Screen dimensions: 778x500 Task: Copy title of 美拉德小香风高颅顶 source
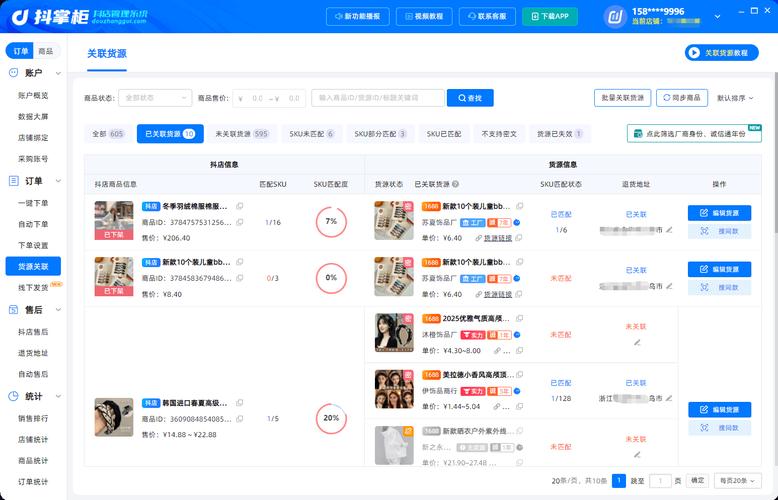(519, 375)
